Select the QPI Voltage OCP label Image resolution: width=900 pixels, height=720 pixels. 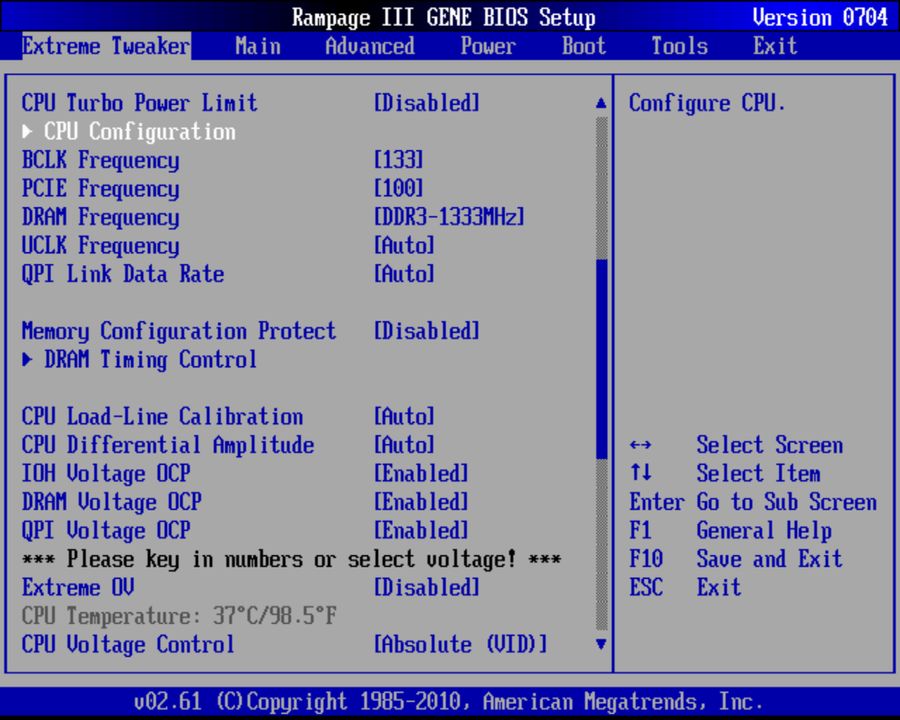pos(106,531)
